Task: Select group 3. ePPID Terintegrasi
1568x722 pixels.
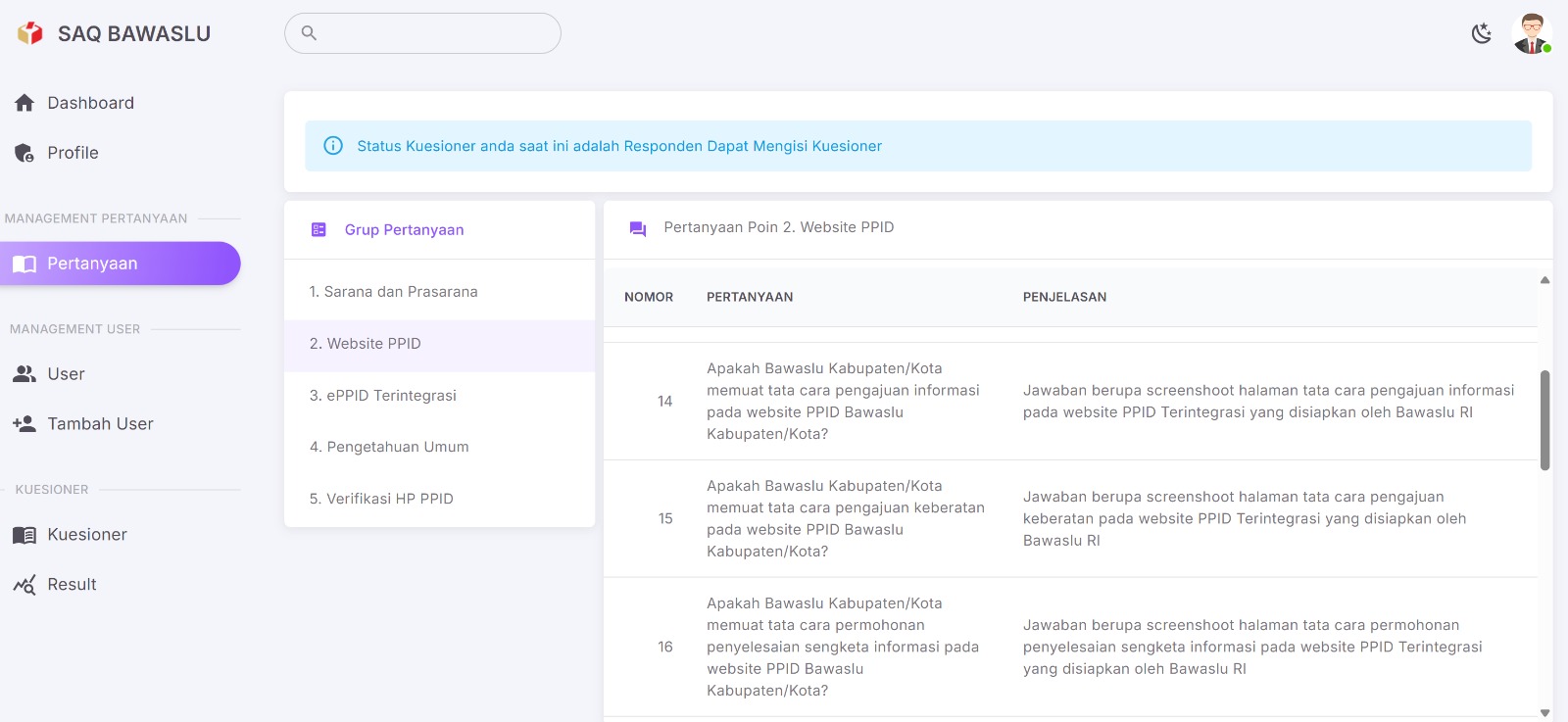Action: coord(382,396)
